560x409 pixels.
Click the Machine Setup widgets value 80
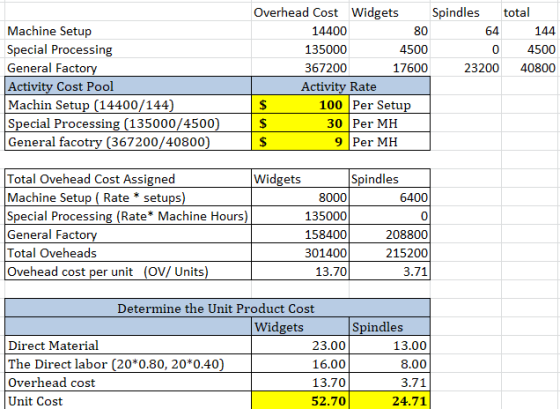point(390,31)
